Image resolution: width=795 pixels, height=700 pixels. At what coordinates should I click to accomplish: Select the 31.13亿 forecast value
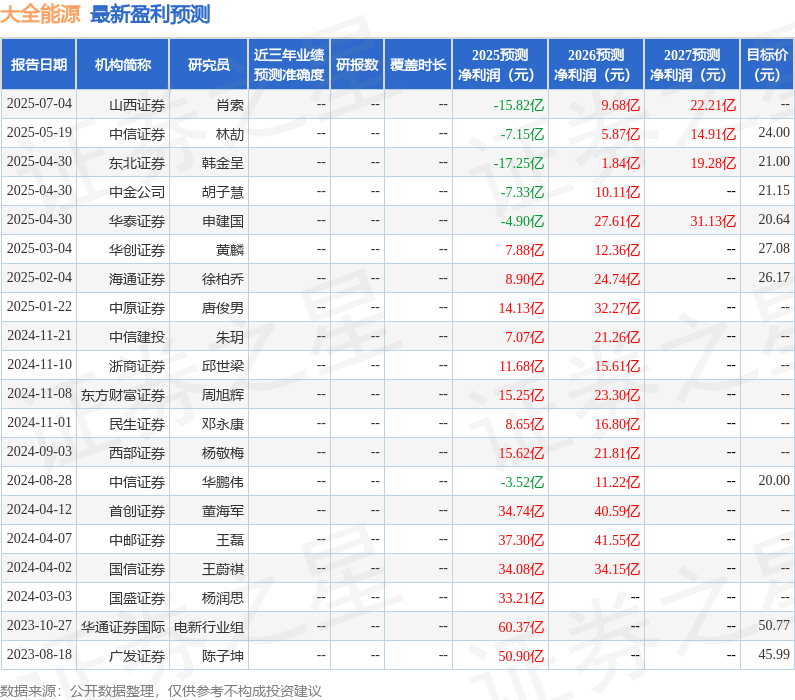pos(713,220)
